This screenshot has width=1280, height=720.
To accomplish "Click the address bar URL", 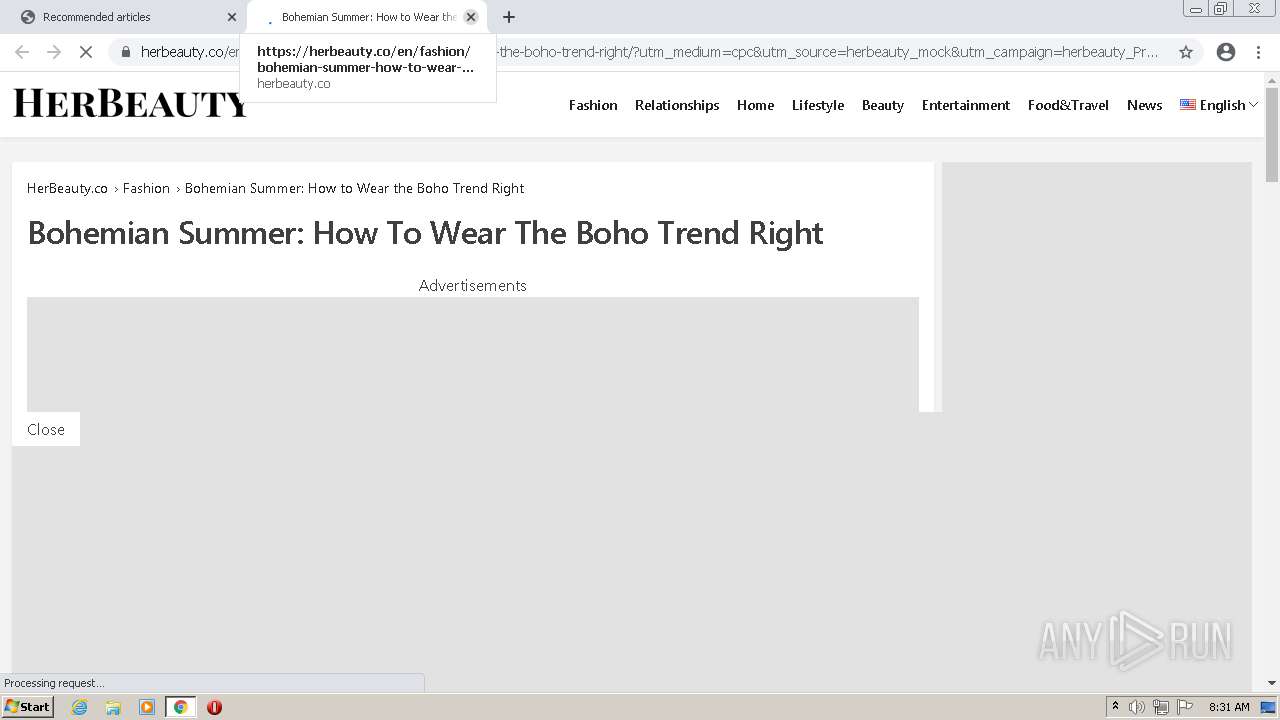I will click(650, 52).
